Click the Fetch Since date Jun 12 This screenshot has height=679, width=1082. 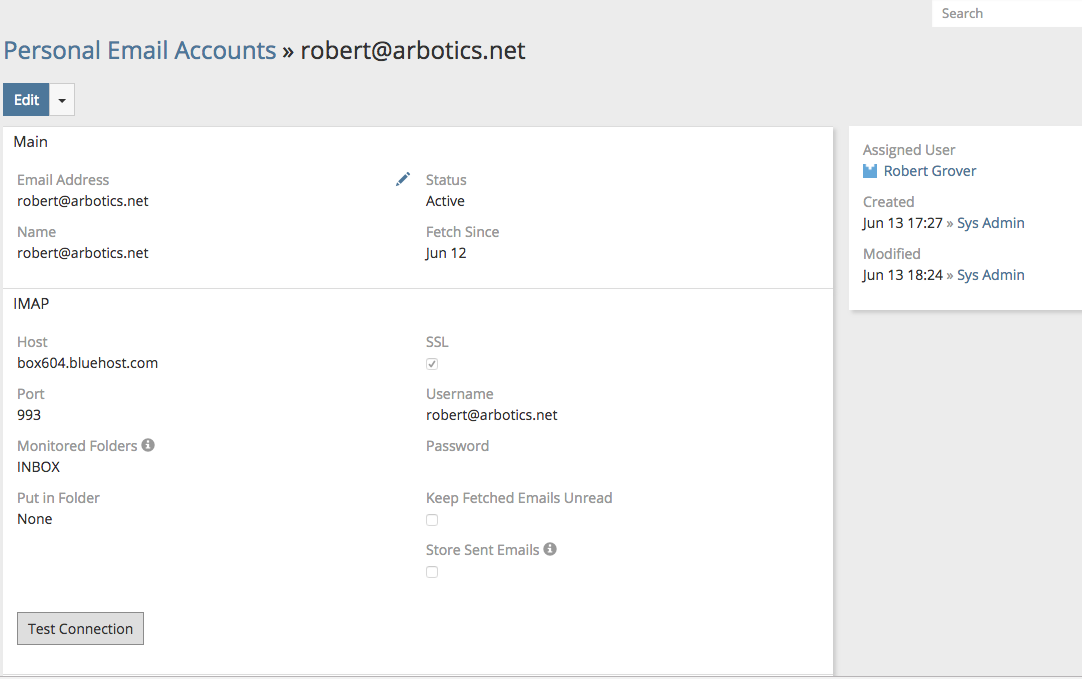pyautogui.click(x=446, y=253)
